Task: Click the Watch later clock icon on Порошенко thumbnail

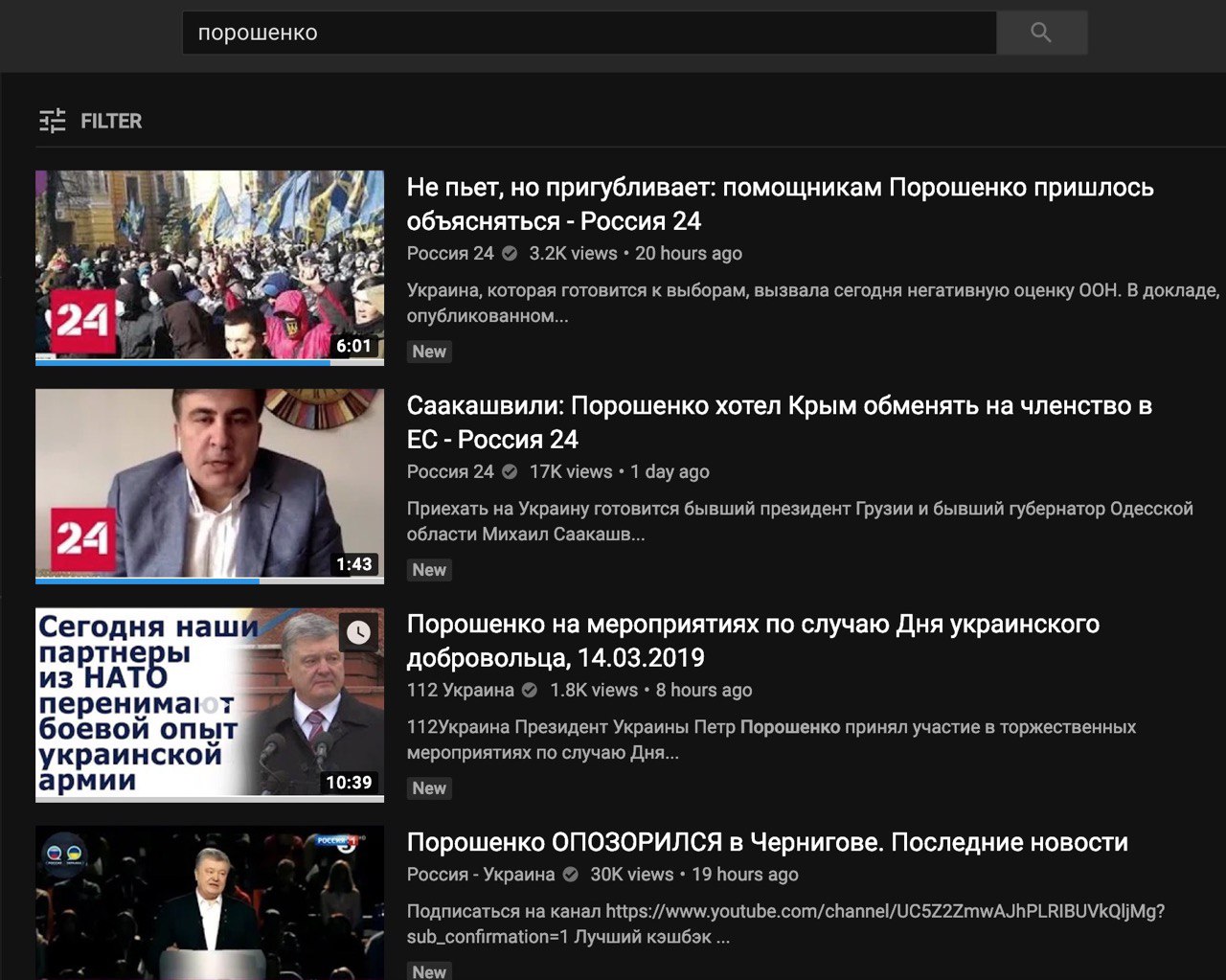Action: tap(359, 632)
